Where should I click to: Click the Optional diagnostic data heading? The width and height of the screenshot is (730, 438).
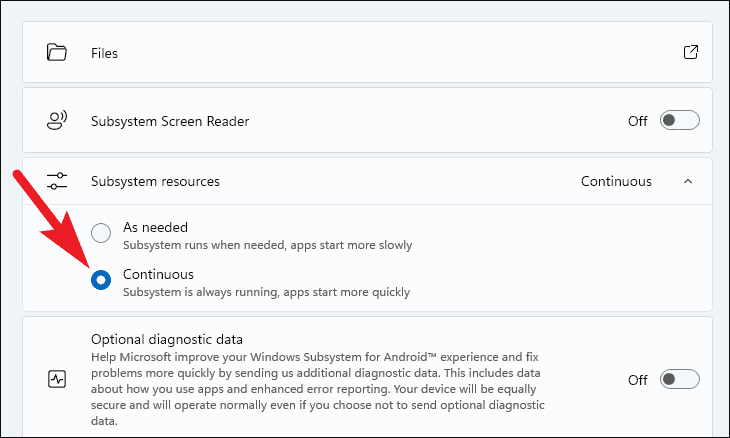[167, 339]
